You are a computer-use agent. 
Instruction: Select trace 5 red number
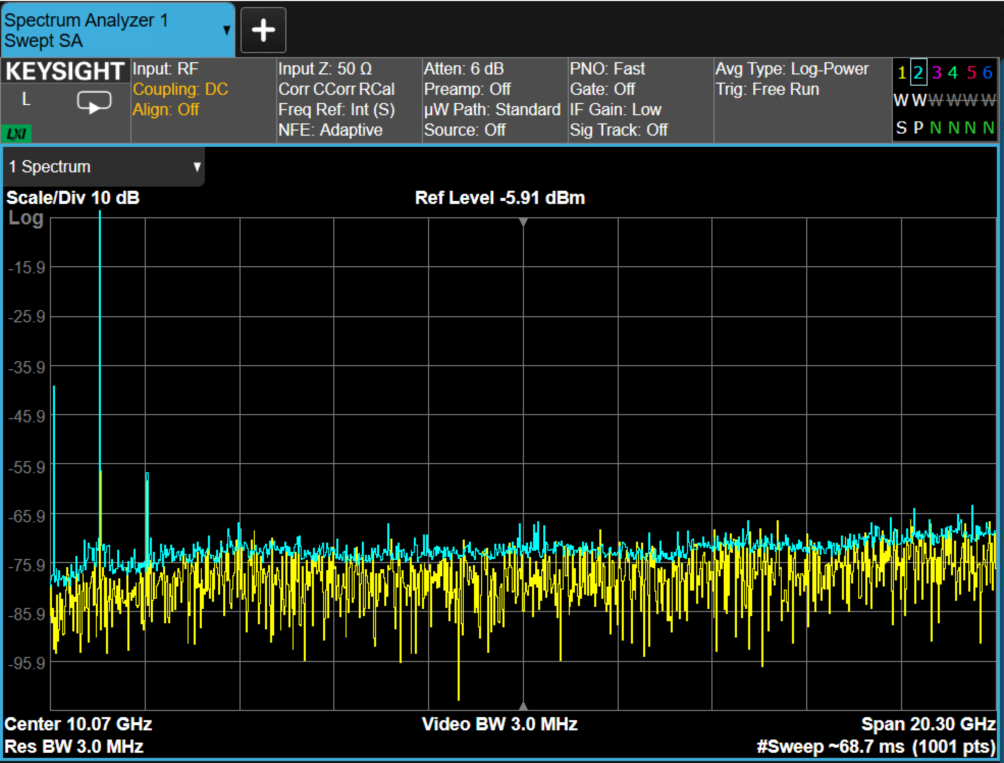coord(971,72)
